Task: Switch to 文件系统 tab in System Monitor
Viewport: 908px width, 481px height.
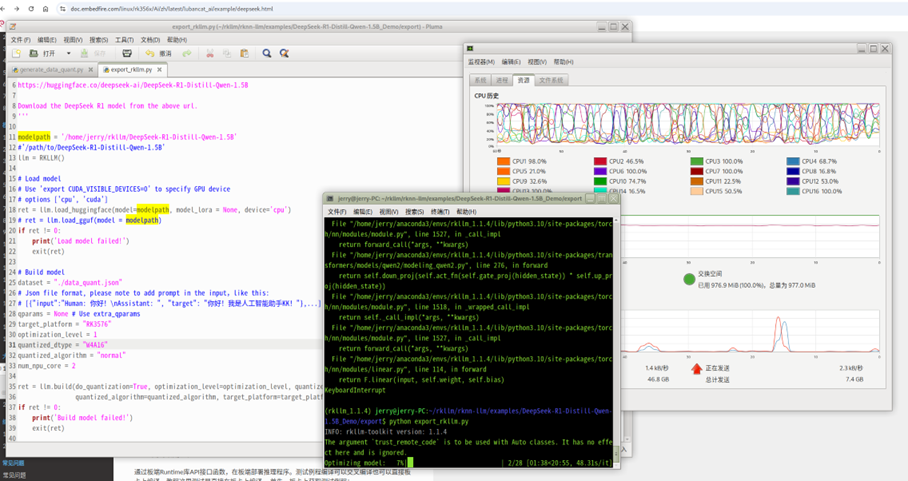Action: coord(551,80)
